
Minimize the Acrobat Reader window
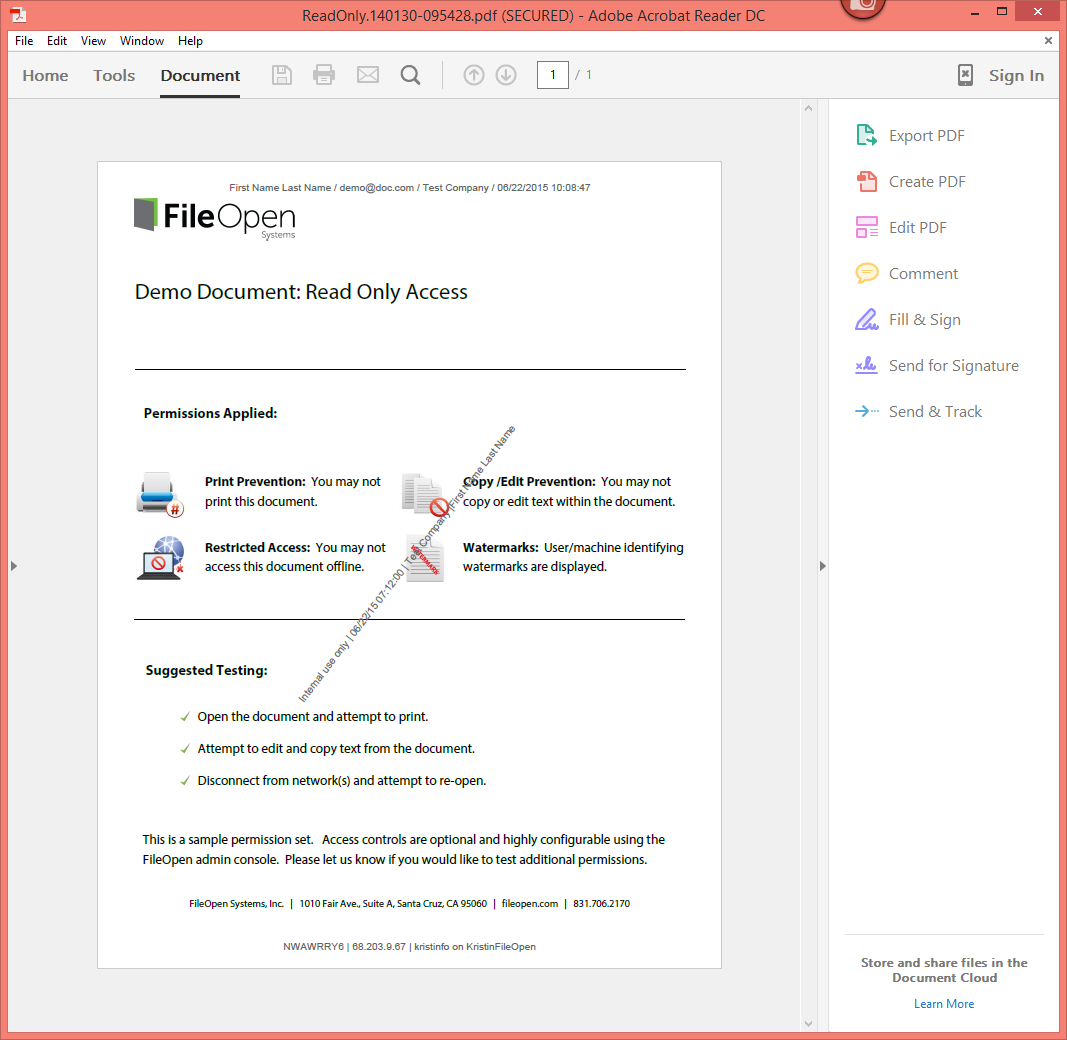[x=974, y=13]
